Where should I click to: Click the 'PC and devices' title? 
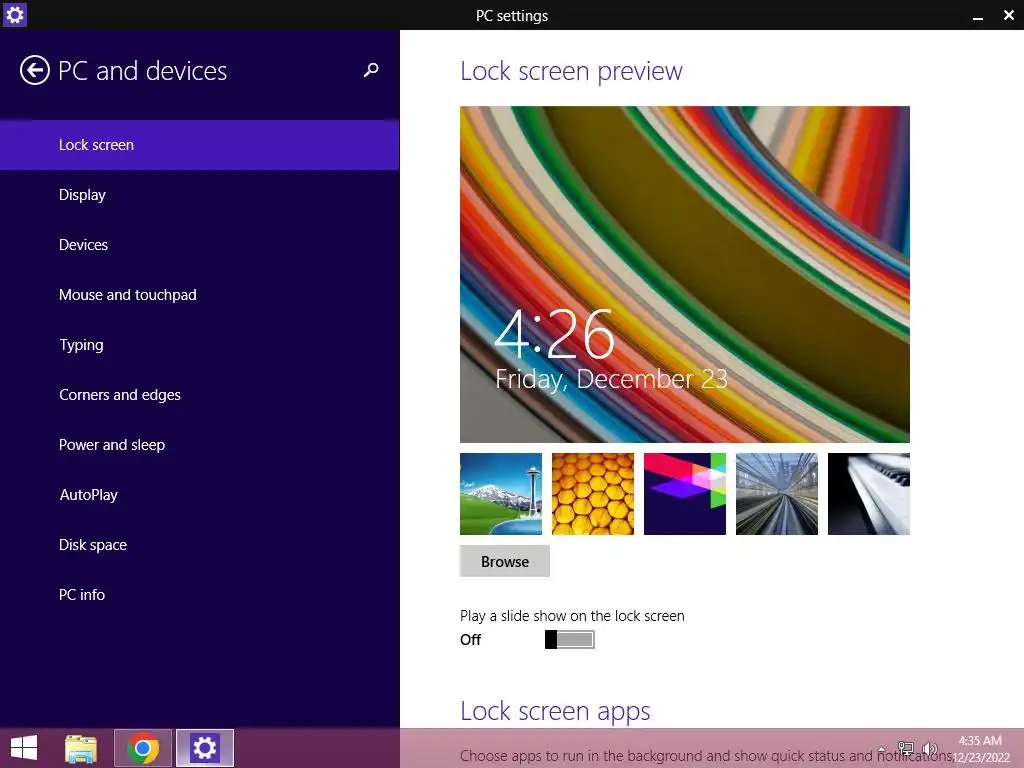click(x=142, y=71)
